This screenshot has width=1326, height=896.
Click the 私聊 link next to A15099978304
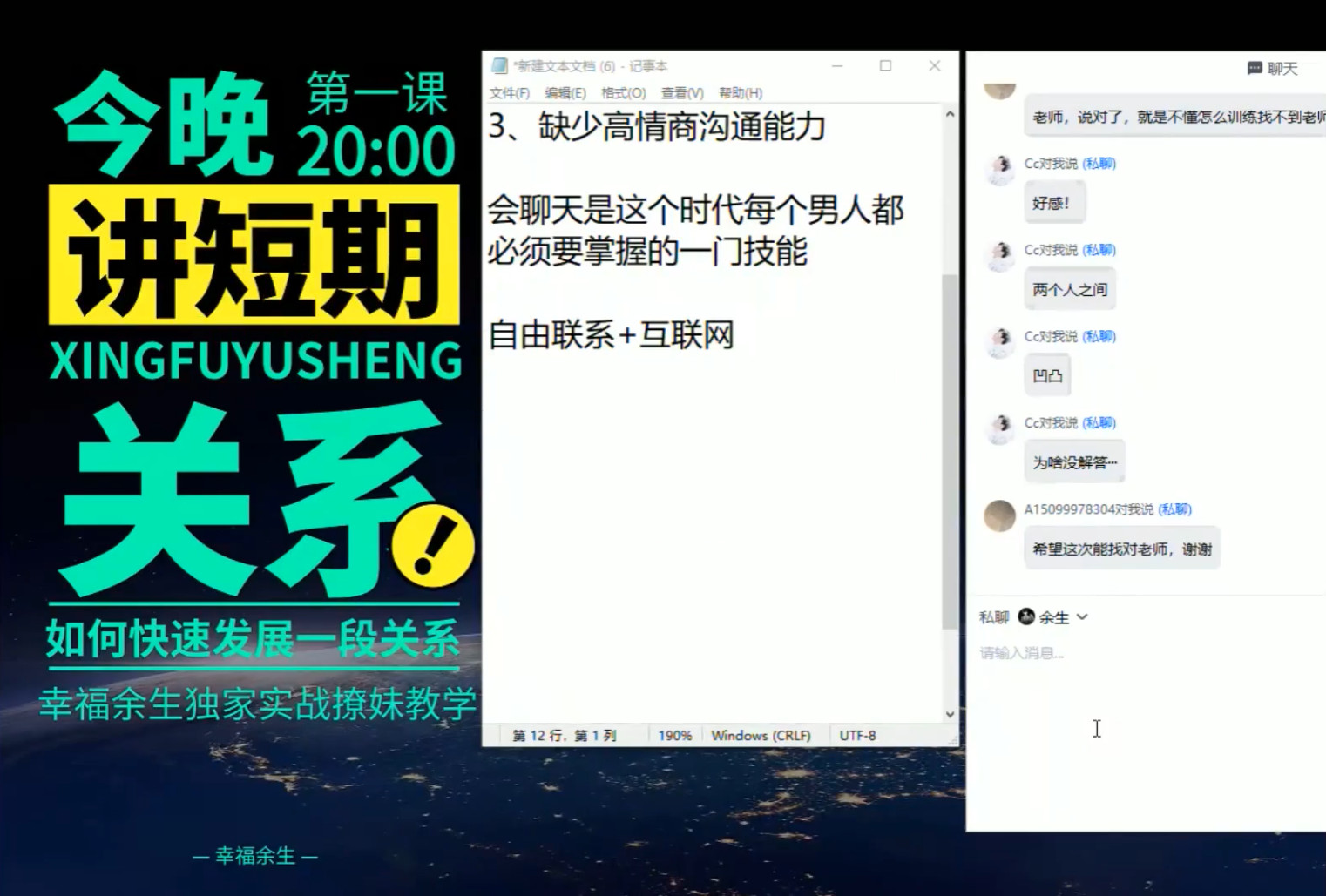(1174, 509)
